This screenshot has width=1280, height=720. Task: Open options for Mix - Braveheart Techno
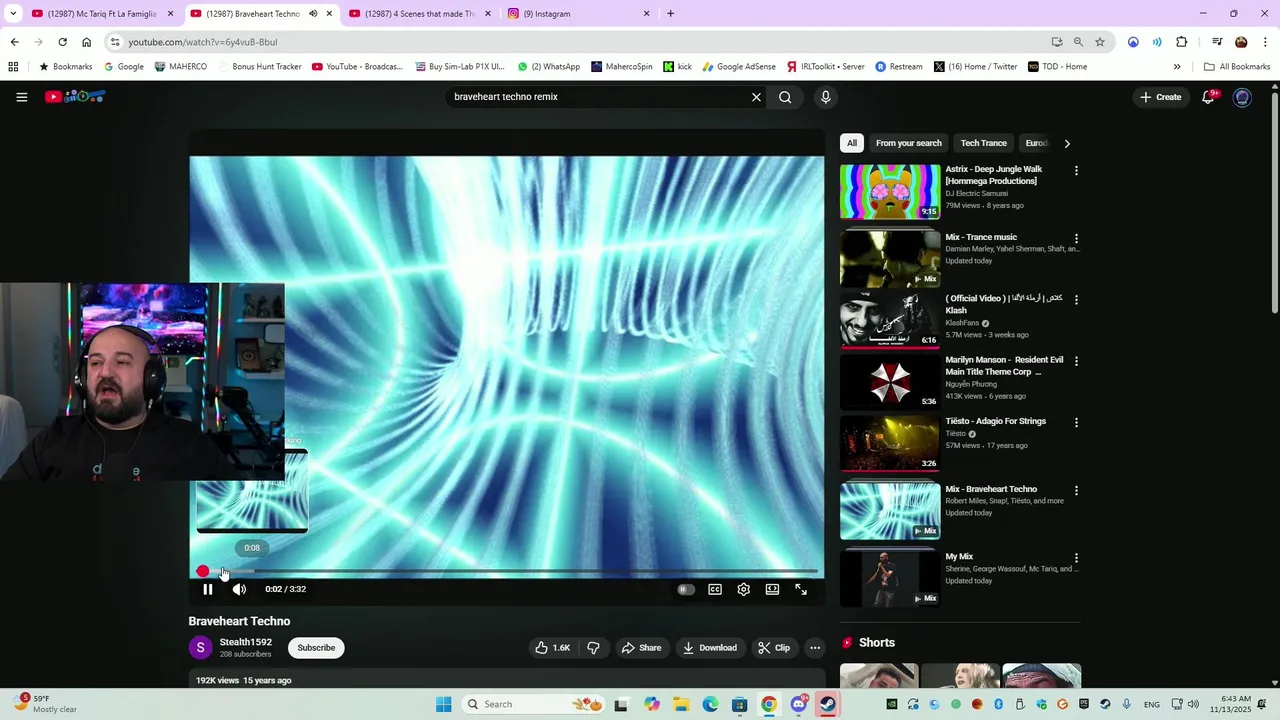click(1076, 491)
